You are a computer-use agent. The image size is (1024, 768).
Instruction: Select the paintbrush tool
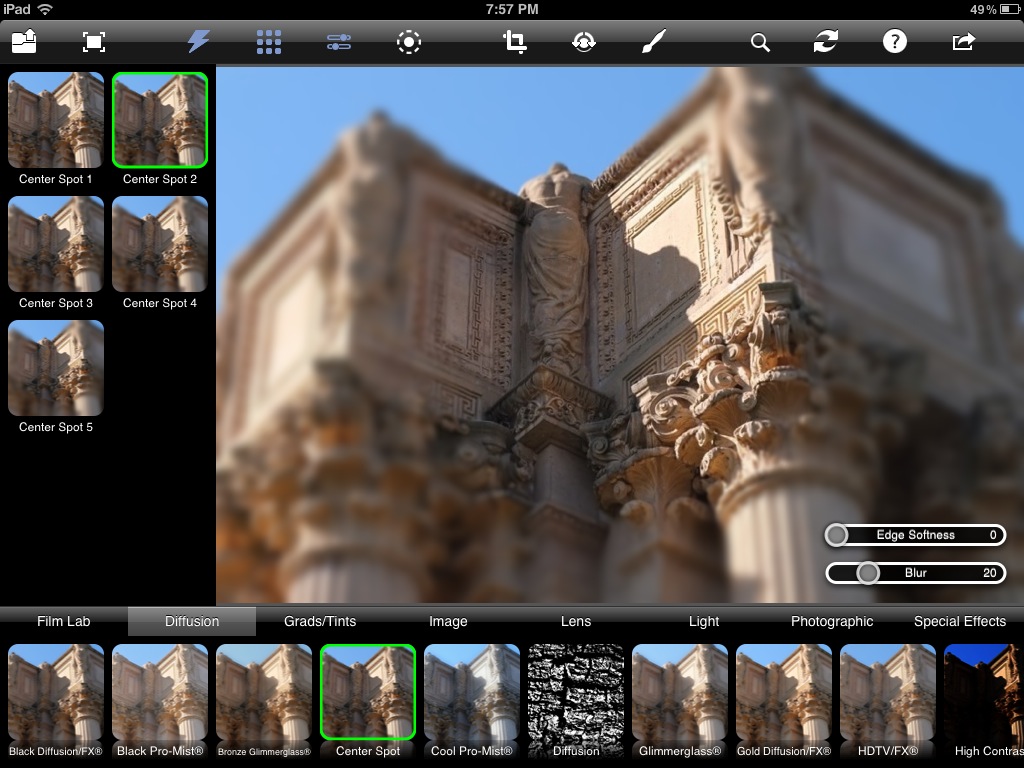click(653, 42)
